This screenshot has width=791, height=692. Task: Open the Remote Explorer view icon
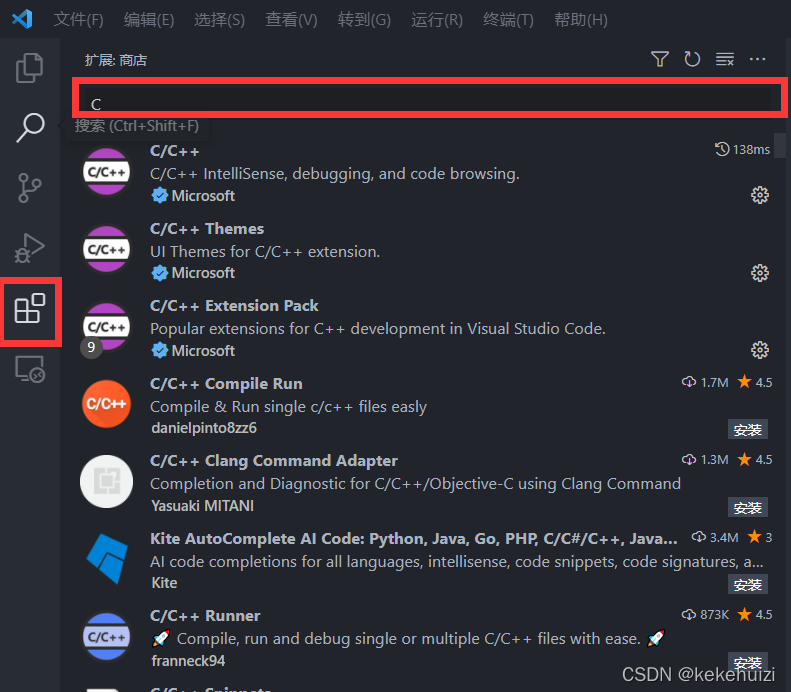[30, 369]
